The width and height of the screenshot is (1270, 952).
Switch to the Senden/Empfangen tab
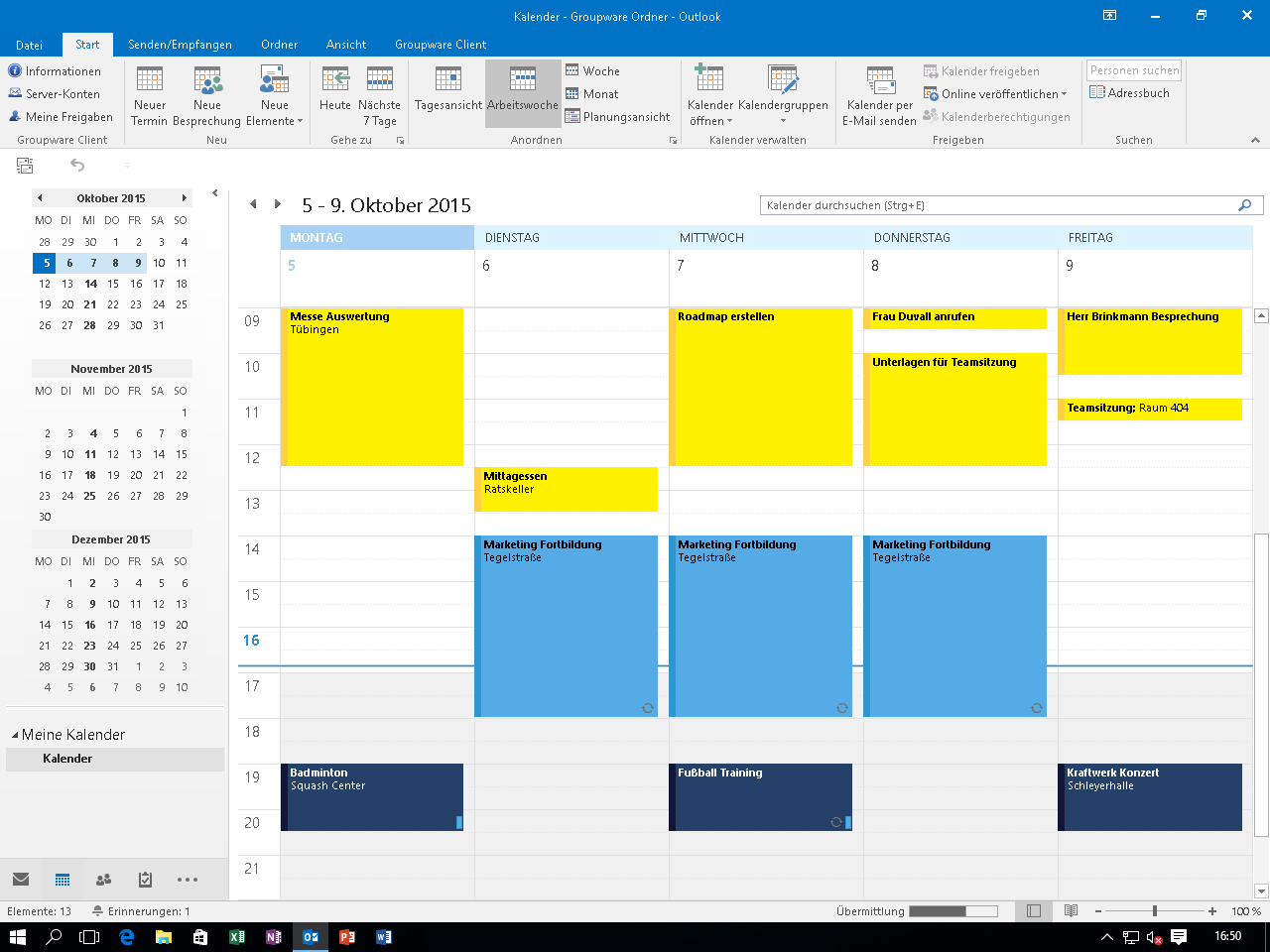tap(180, 45)
